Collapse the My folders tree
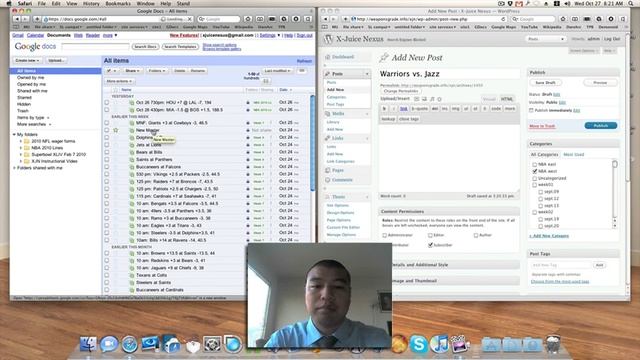Viewport: 640px width, 360px height. coord(14,134)
